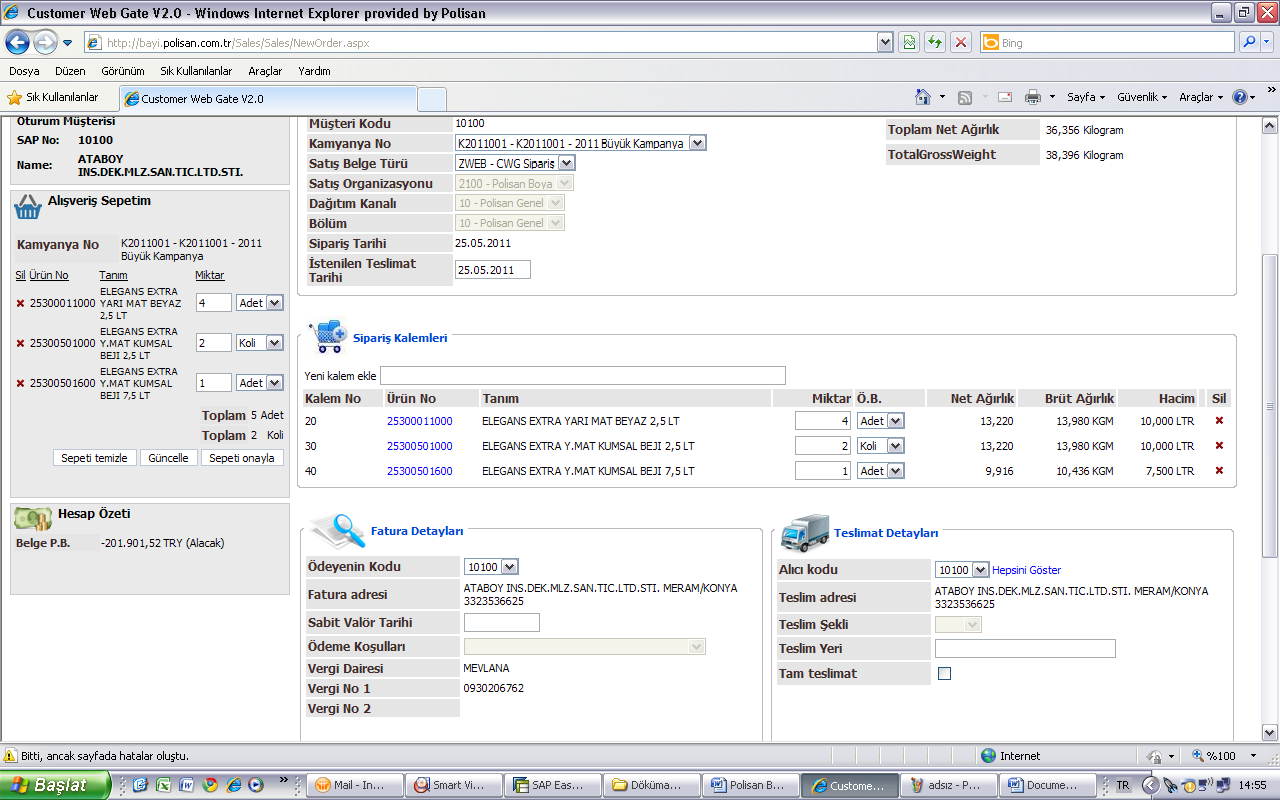The height and width of the screenshot is (800, 1280).
Task: Click the page vertical scrollbar
Action: tap(1270, 407)
